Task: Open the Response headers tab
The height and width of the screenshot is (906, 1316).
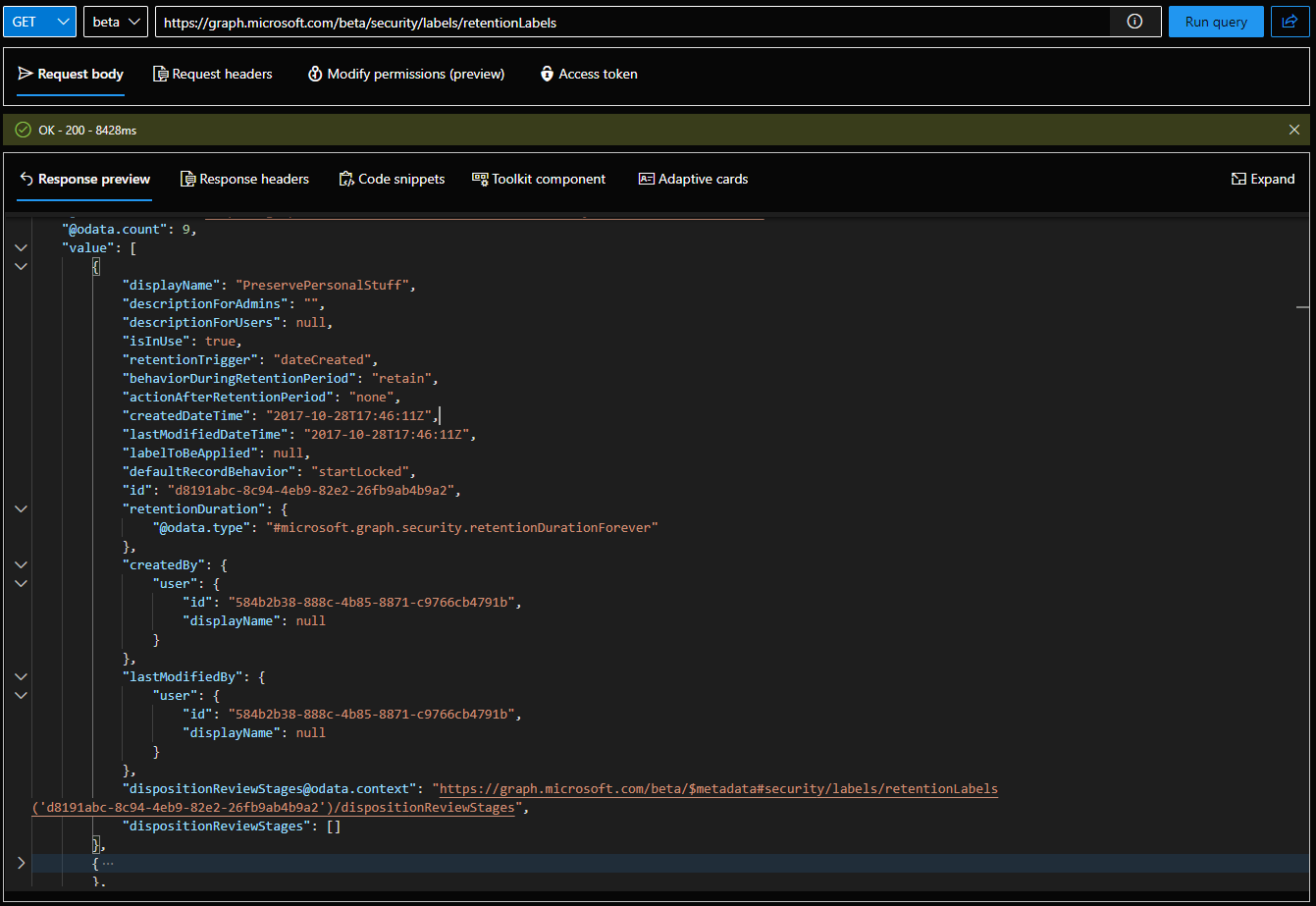Action: point(244,179)
